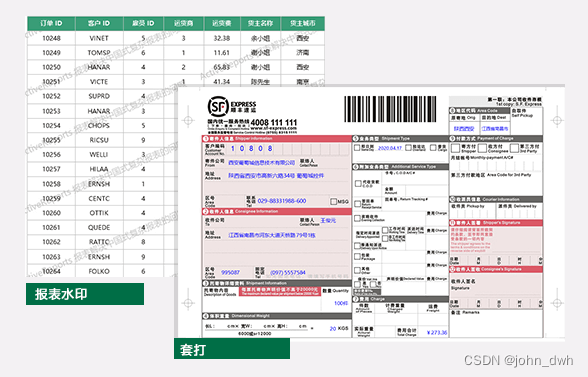Click the 订单 ID column header
588x377 pixels.
pyautogui.click(x=51, y=23)
